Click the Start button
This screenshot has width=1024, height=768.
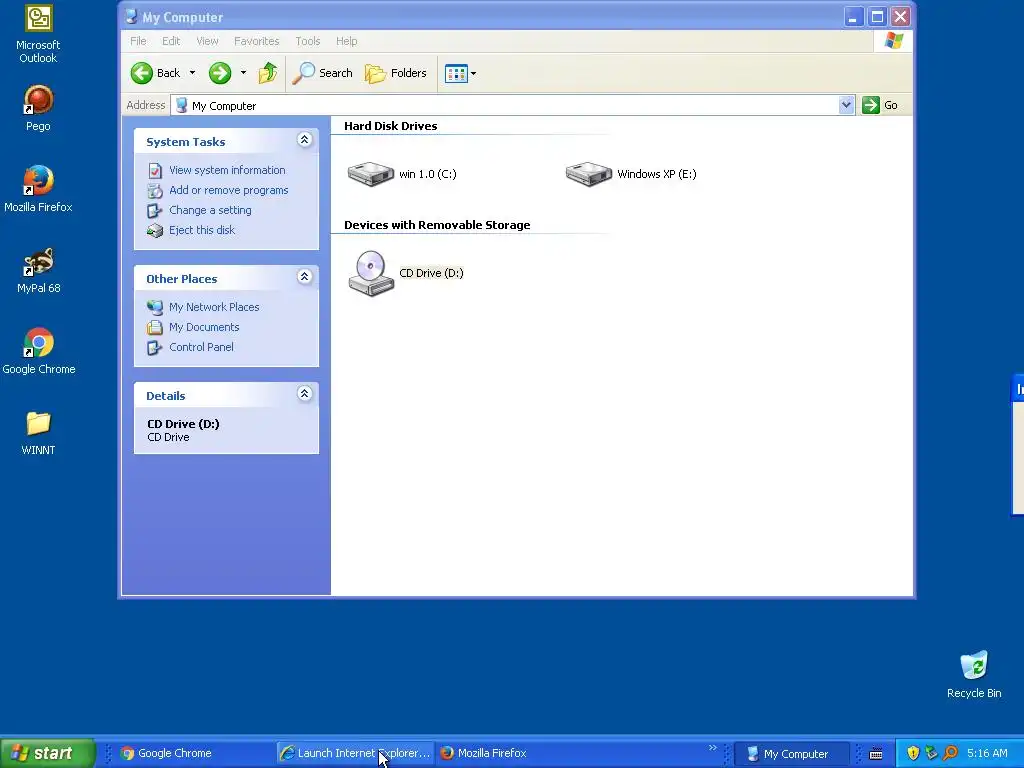(x=48, y=753)
